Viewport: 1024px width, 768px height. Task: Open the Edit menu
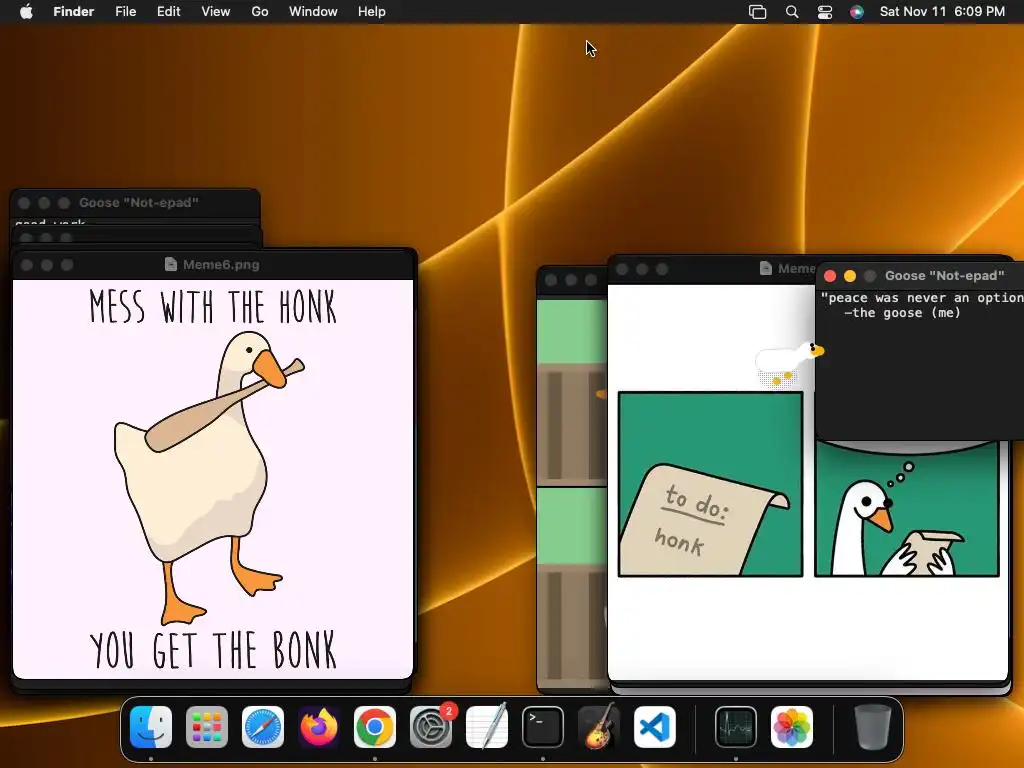coord(168,12)
